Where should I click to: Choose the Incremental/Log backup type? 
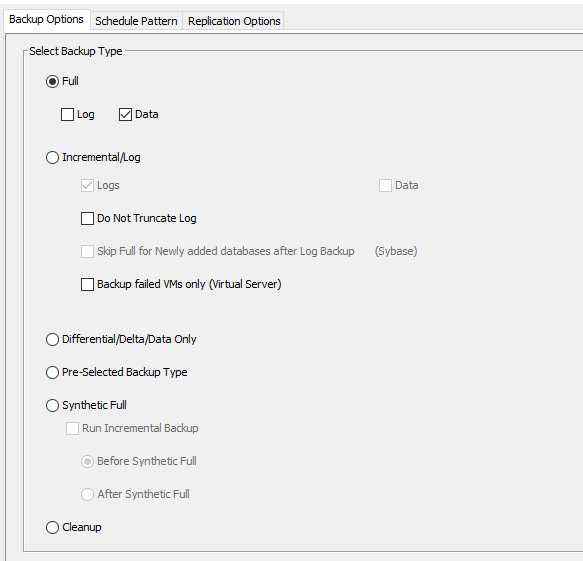pyautogui.click(x=52, y=157)
